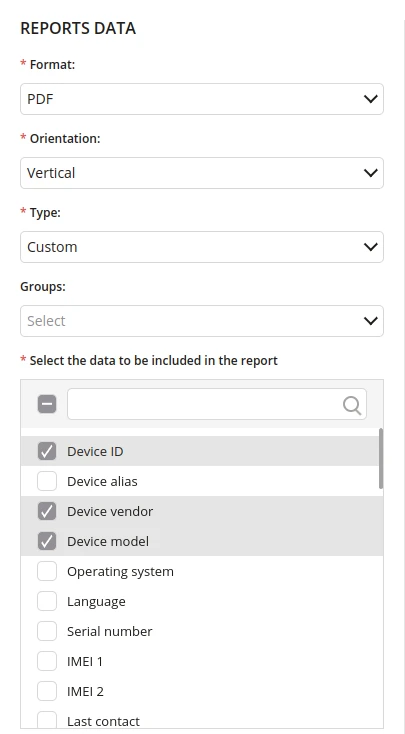This screenshot has height=734, width=405.
Task: Uncheck the Device ID checkbox
Action: (47, 451)
